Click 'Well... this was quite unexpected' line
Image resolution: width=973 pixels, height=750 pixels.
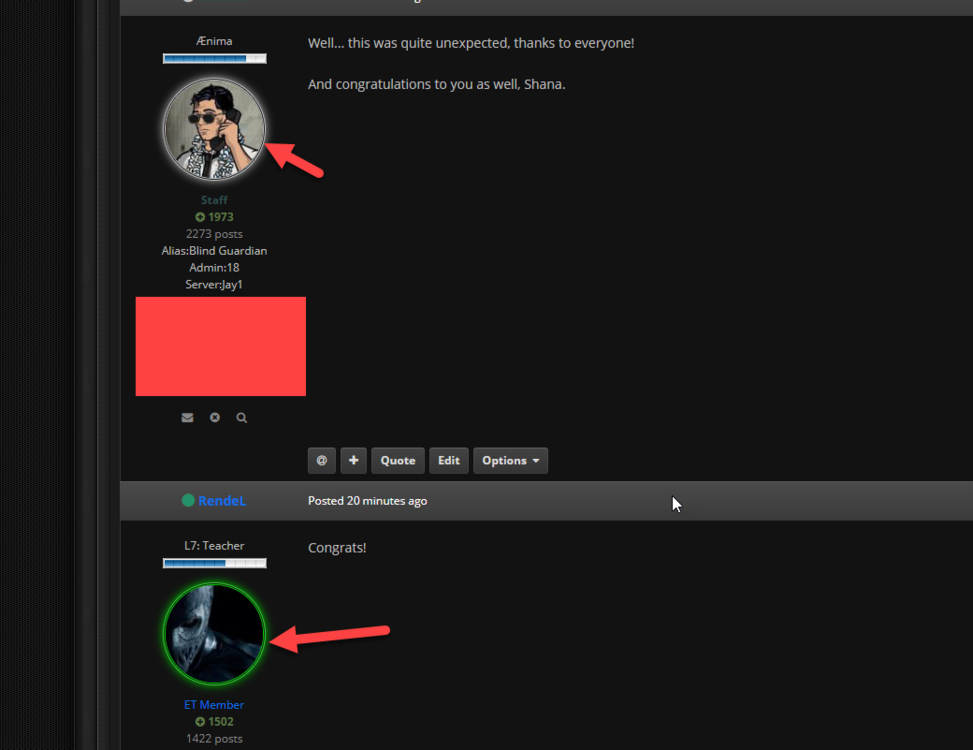click(x=471, y=43)
